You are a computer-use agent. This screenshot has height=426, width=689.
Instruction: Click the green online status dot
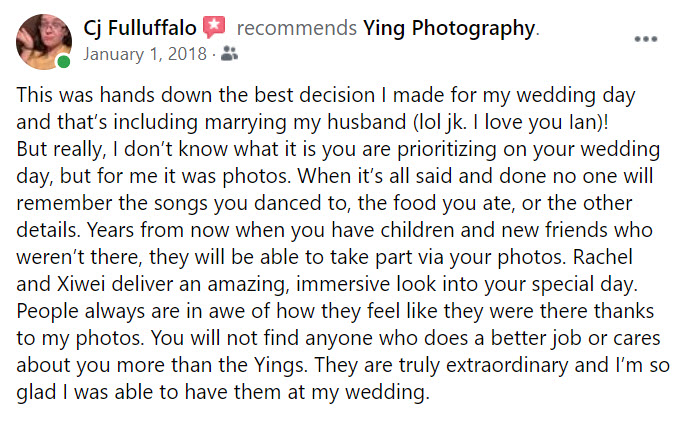point(64,62)
